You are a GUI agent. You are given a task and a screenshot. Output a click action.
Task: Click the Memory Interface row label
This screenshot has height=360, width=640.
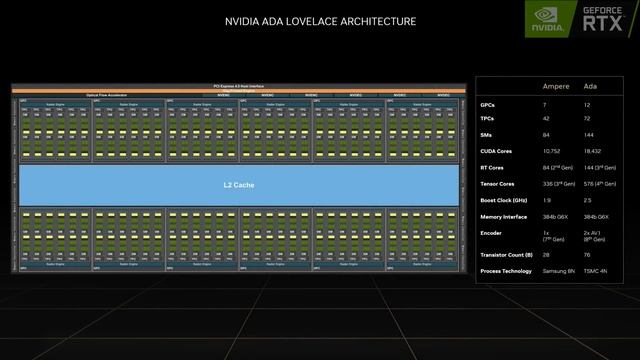coord(504,217)
